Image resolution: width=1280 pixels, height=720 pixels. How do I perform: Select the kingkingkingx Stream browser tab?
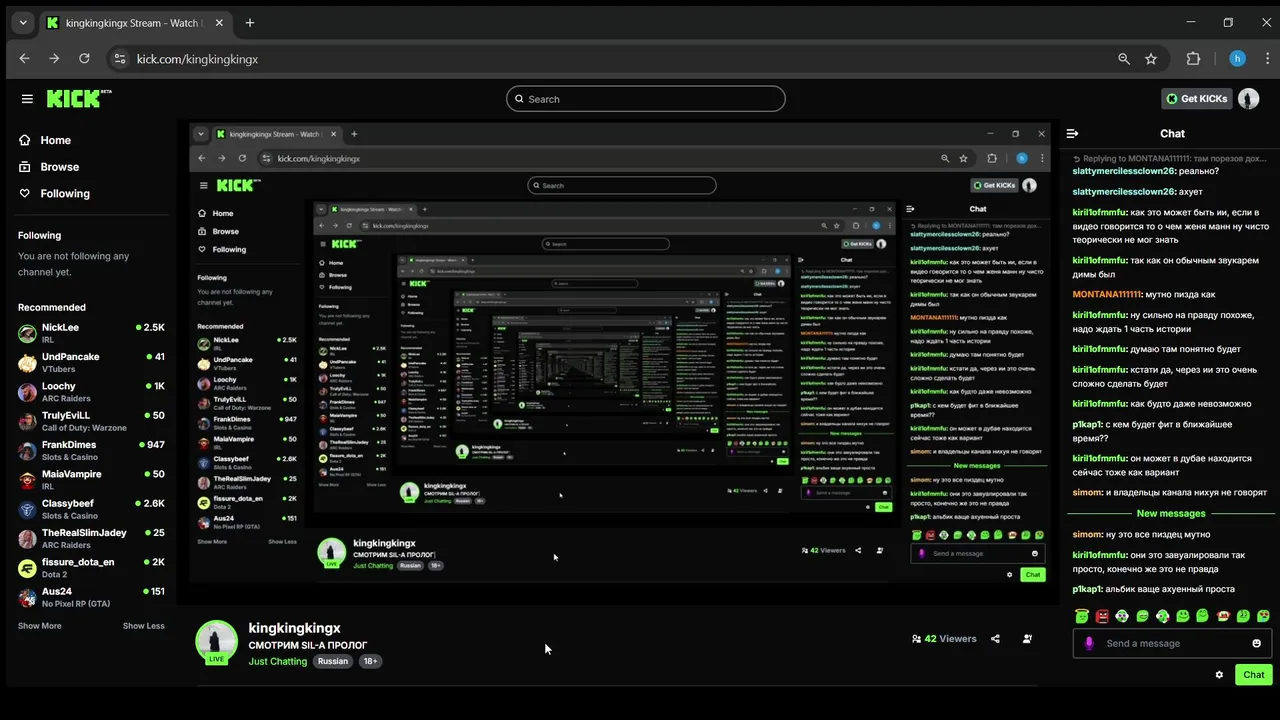[135, 23]
